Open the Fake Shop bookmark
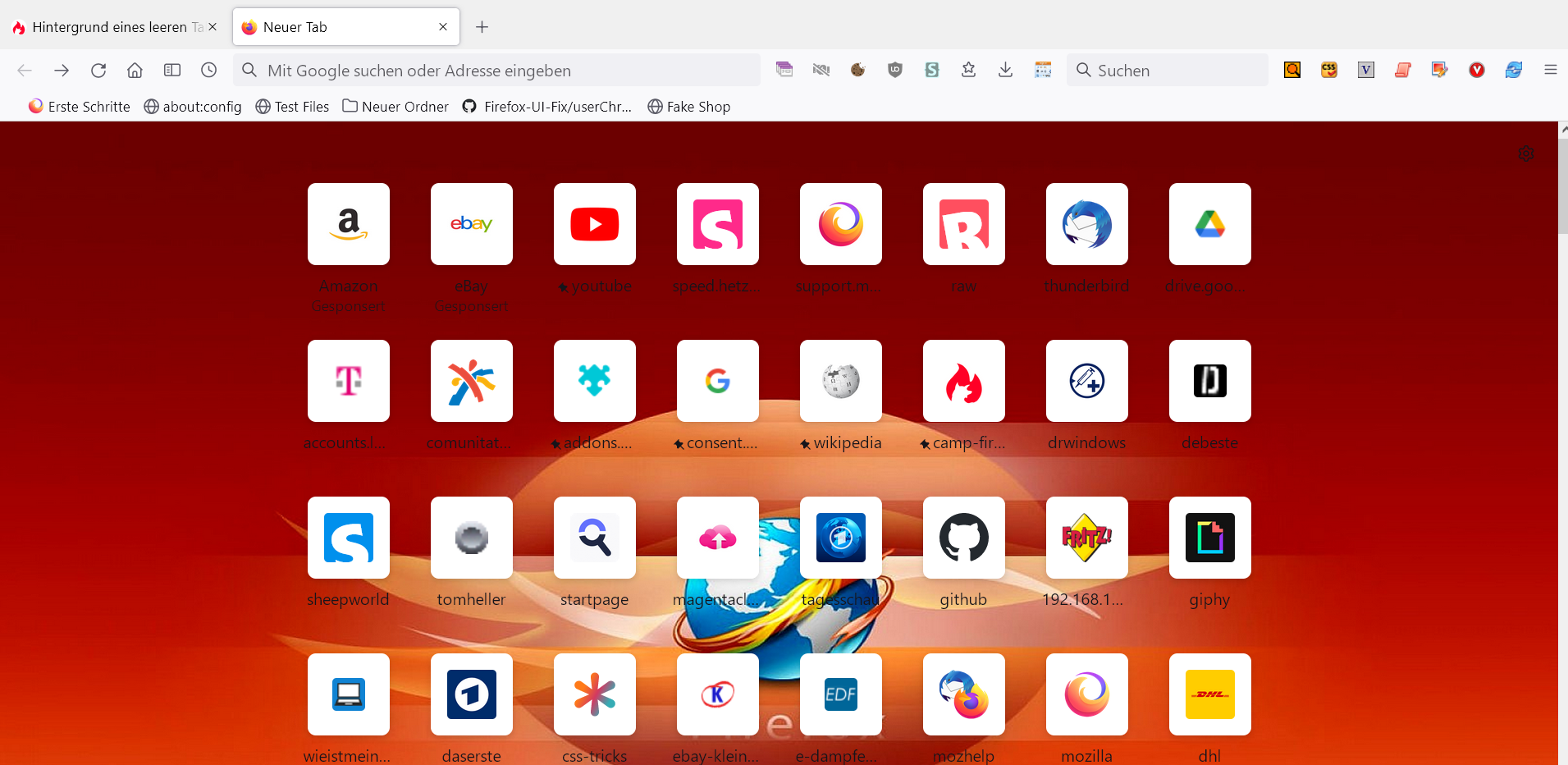Screen dimensions: 1568x765 [689, 107]
